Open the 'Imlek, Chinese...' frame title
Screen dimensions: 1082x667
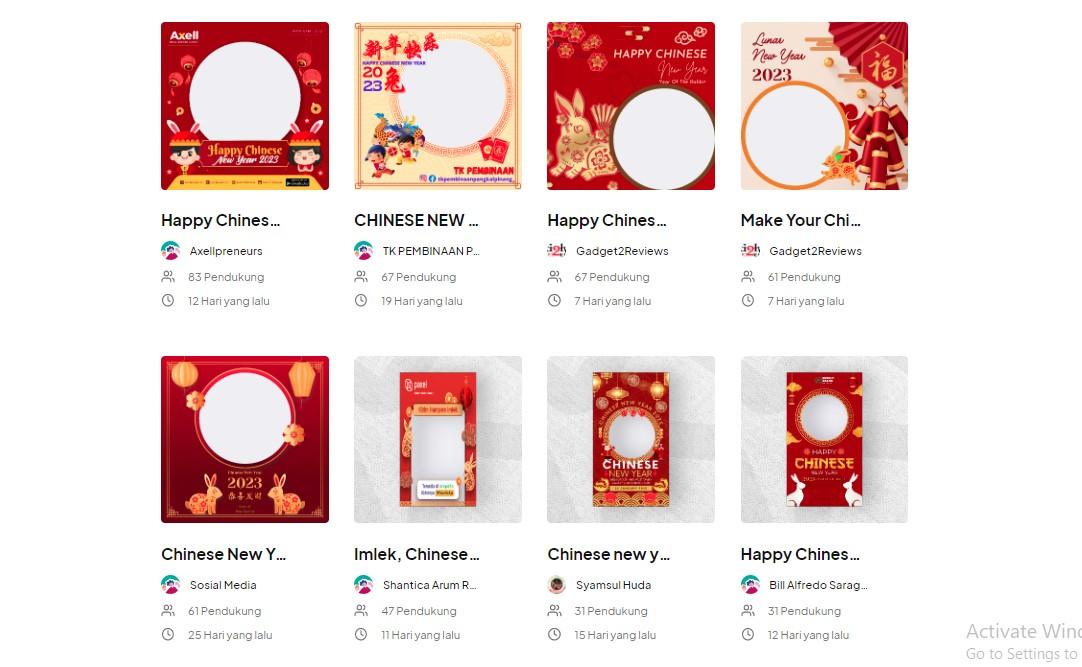(417, 554)
